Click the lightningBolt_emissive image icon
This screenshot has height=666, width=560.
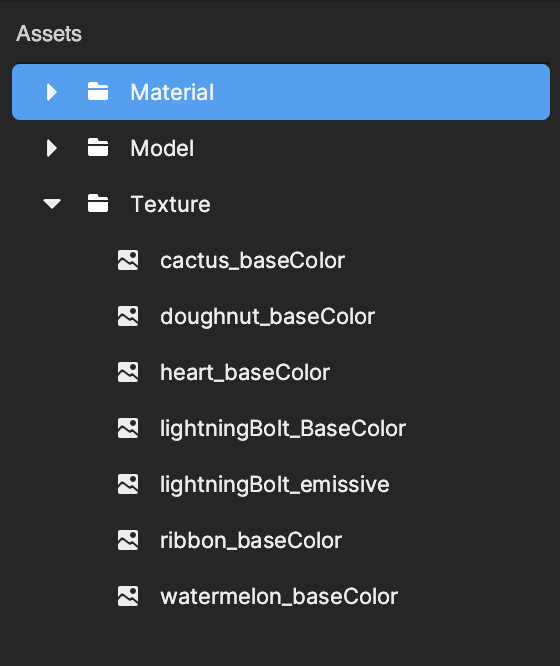click(128, 484)
